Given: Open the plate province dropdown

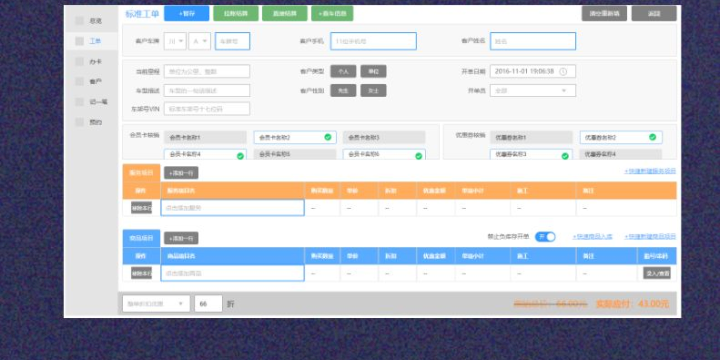Looking at the screenshot, I should (175, 41).
